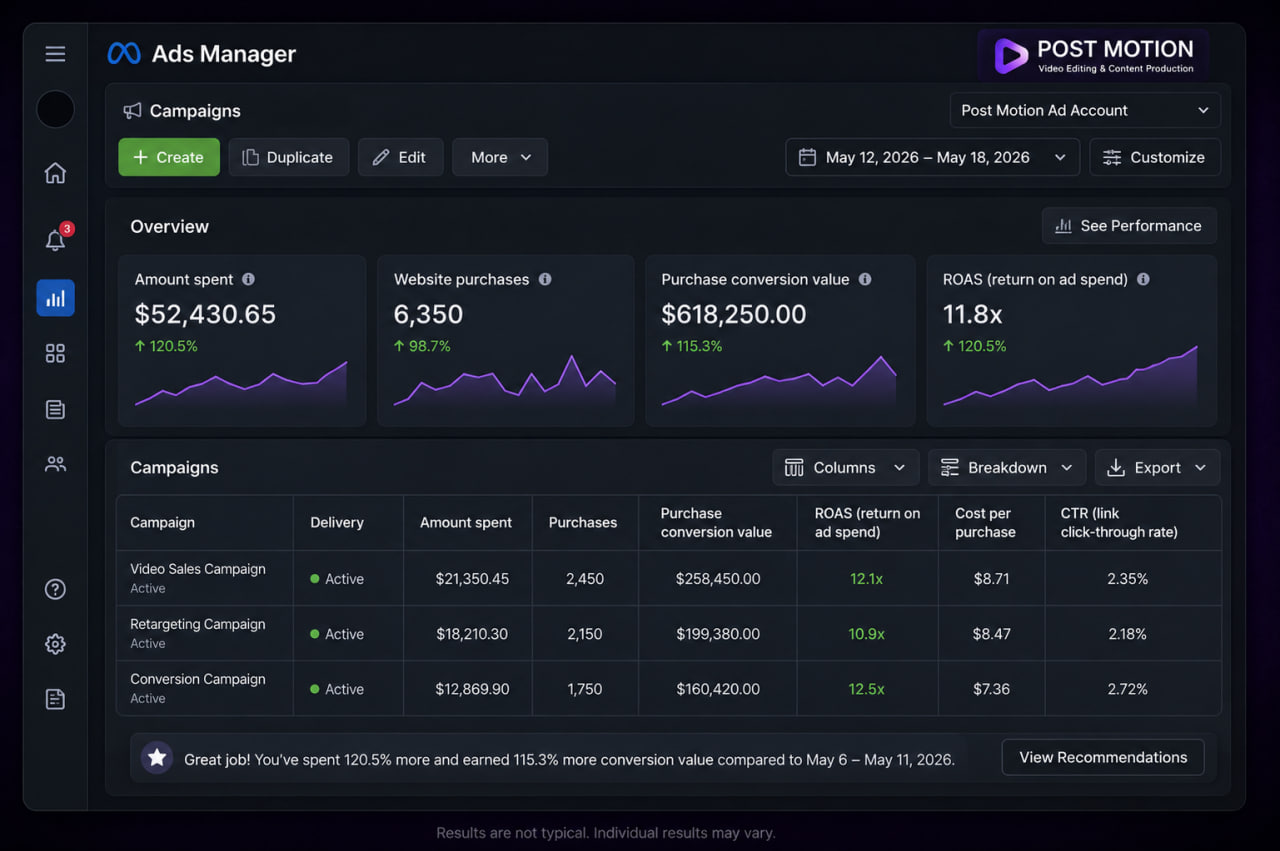Click $18,210.30 amount spent cell

(472, 634)
